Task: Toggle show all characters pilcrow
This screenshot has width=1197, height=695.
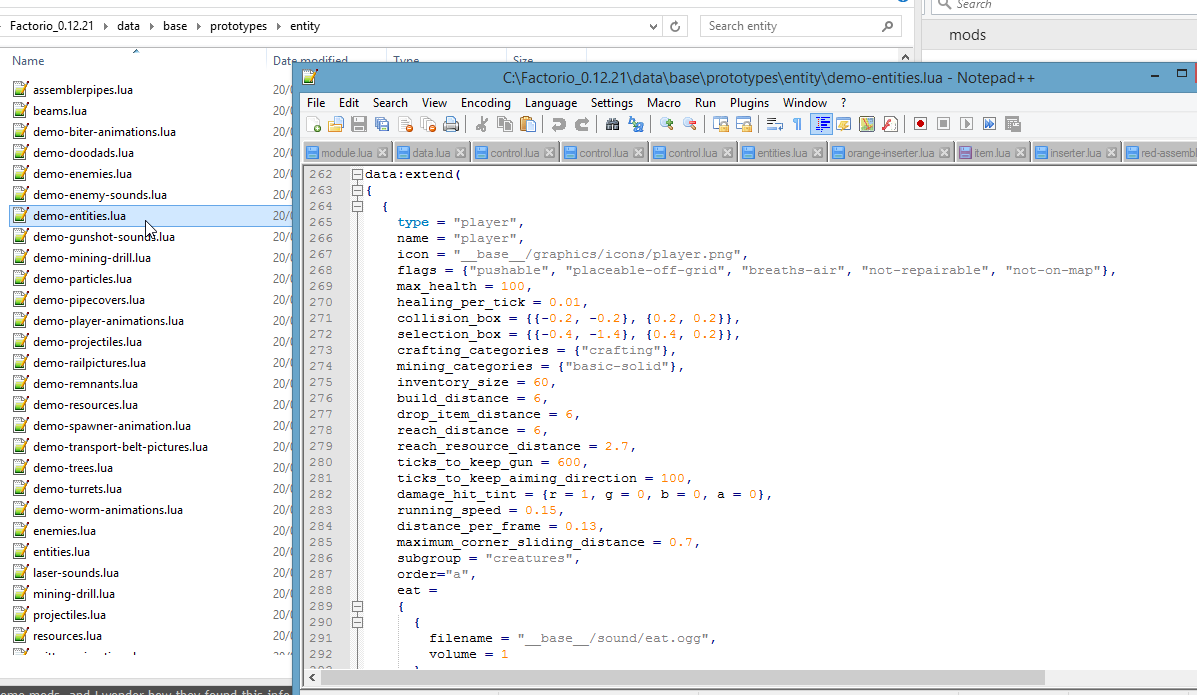Action: [x=797, y=124]
